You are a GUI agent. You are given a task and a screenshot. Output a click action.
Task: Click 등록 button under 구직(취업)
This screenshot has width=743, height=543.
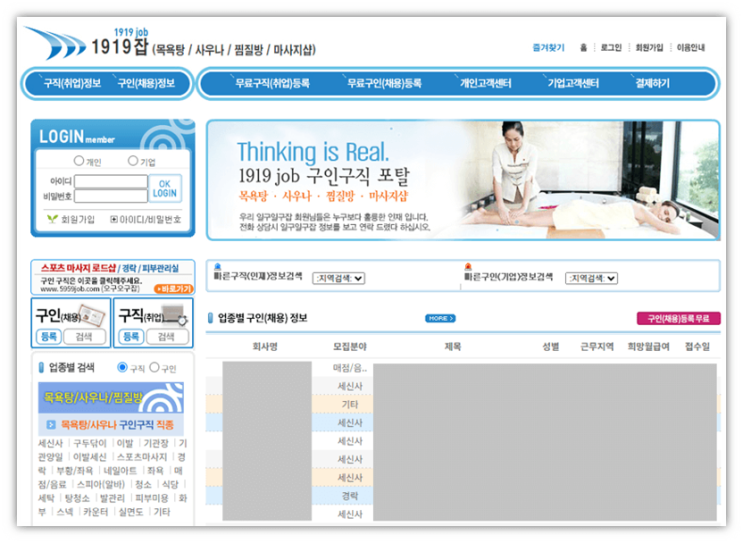coord(131,336)
